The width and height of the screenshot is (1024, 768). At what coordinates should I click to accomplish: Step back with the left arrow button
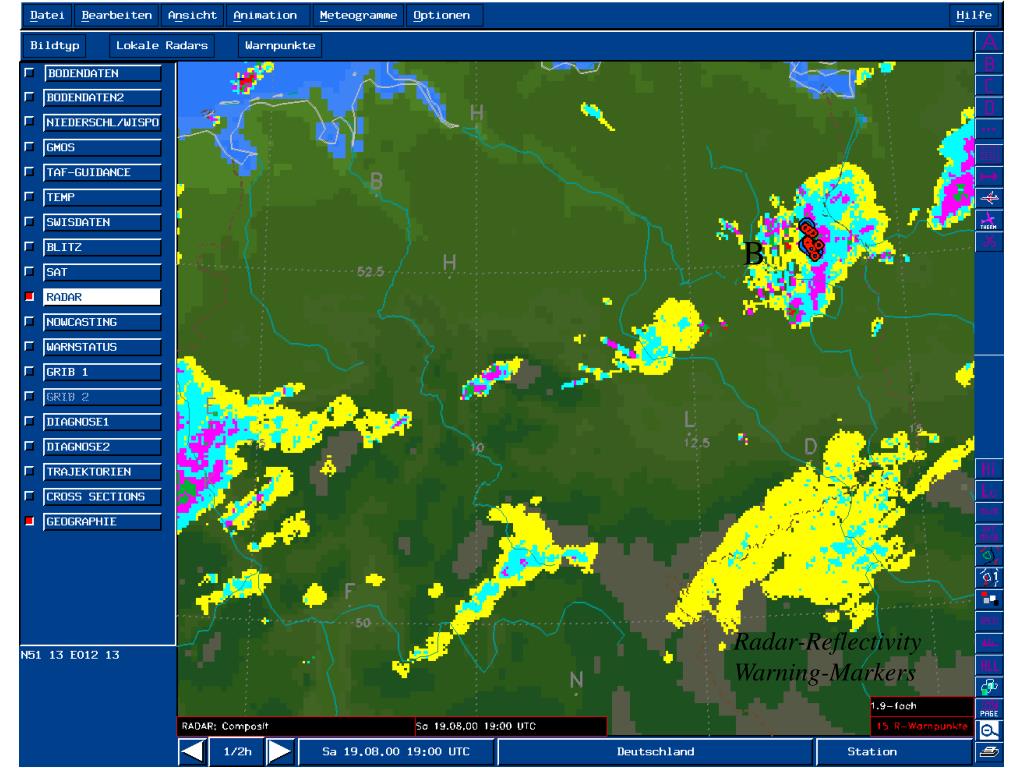click(192, 752)
